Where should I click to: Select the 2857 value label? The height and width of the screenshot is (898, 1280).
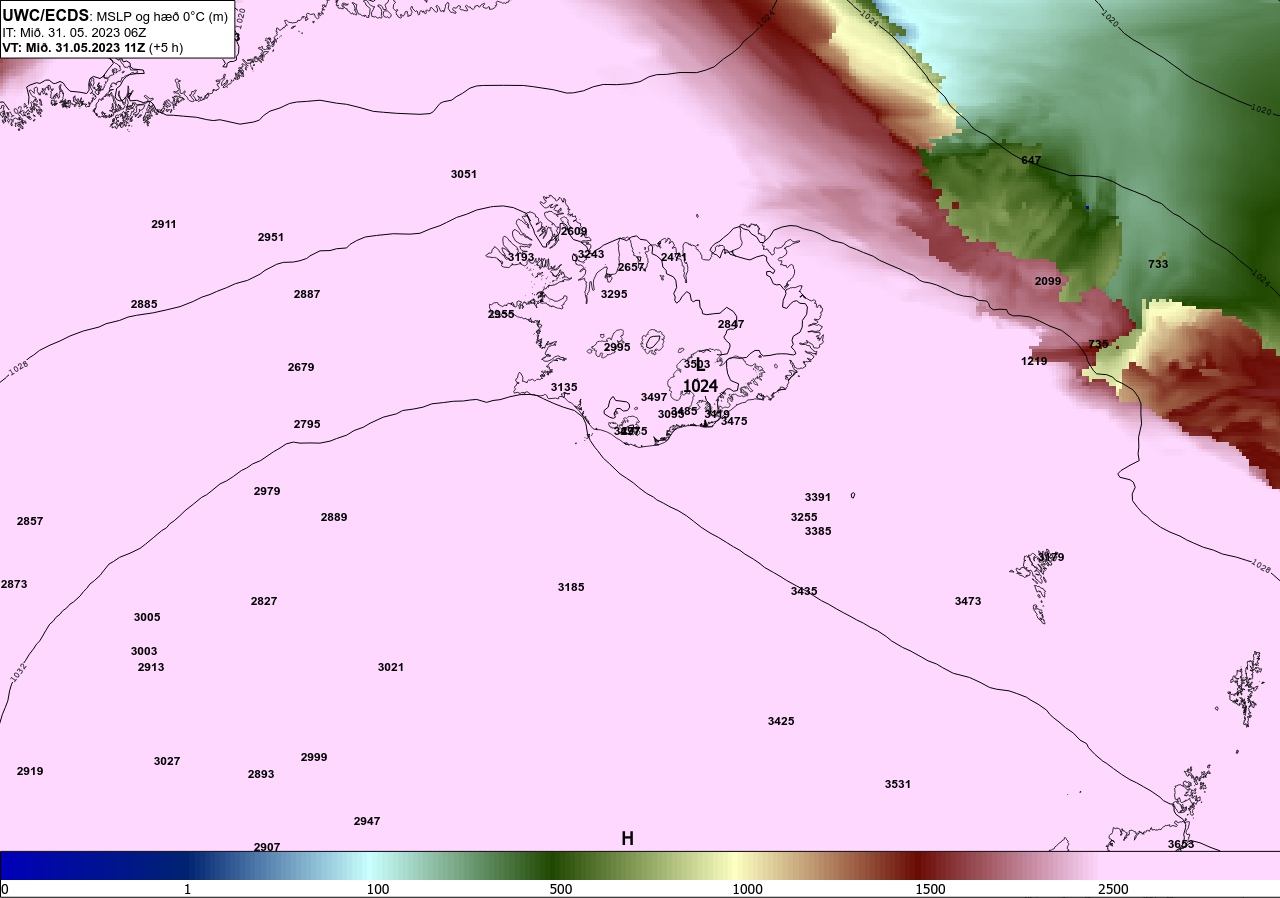[x=30, y=521]
